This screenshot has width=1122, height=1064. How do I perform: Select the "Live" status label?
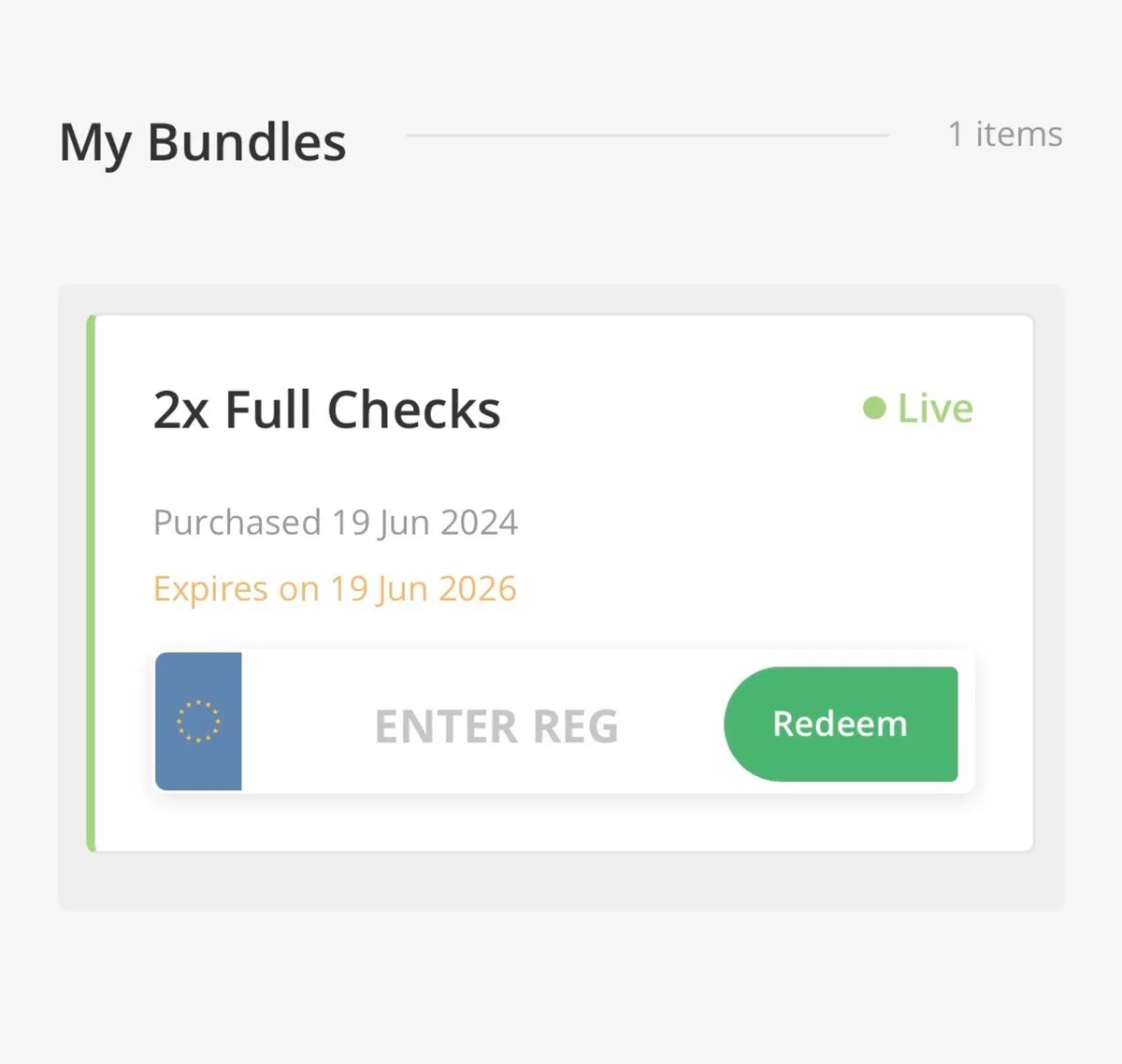pos(935,409)
